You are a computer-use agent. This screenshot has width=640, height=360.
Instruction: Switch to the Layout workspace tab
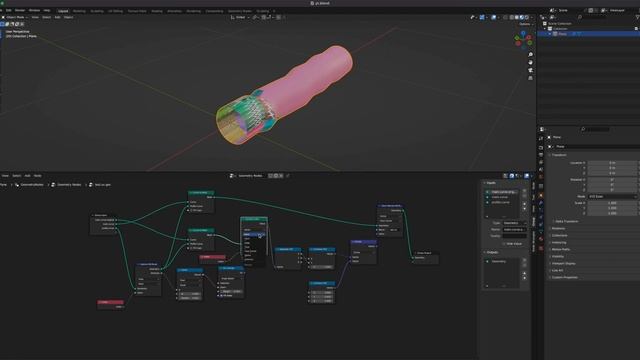pyautogui.click(x=63, y=11)
